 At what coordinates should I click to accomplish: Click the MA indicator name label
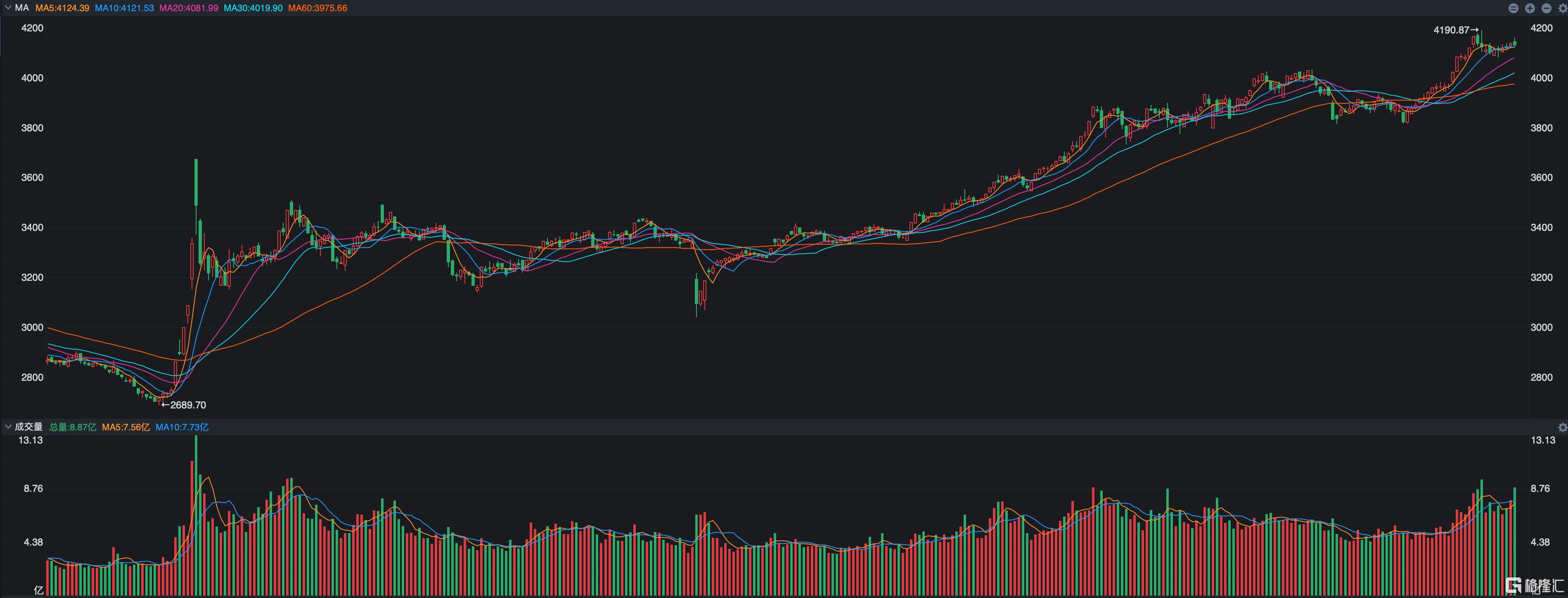point(22,8)
